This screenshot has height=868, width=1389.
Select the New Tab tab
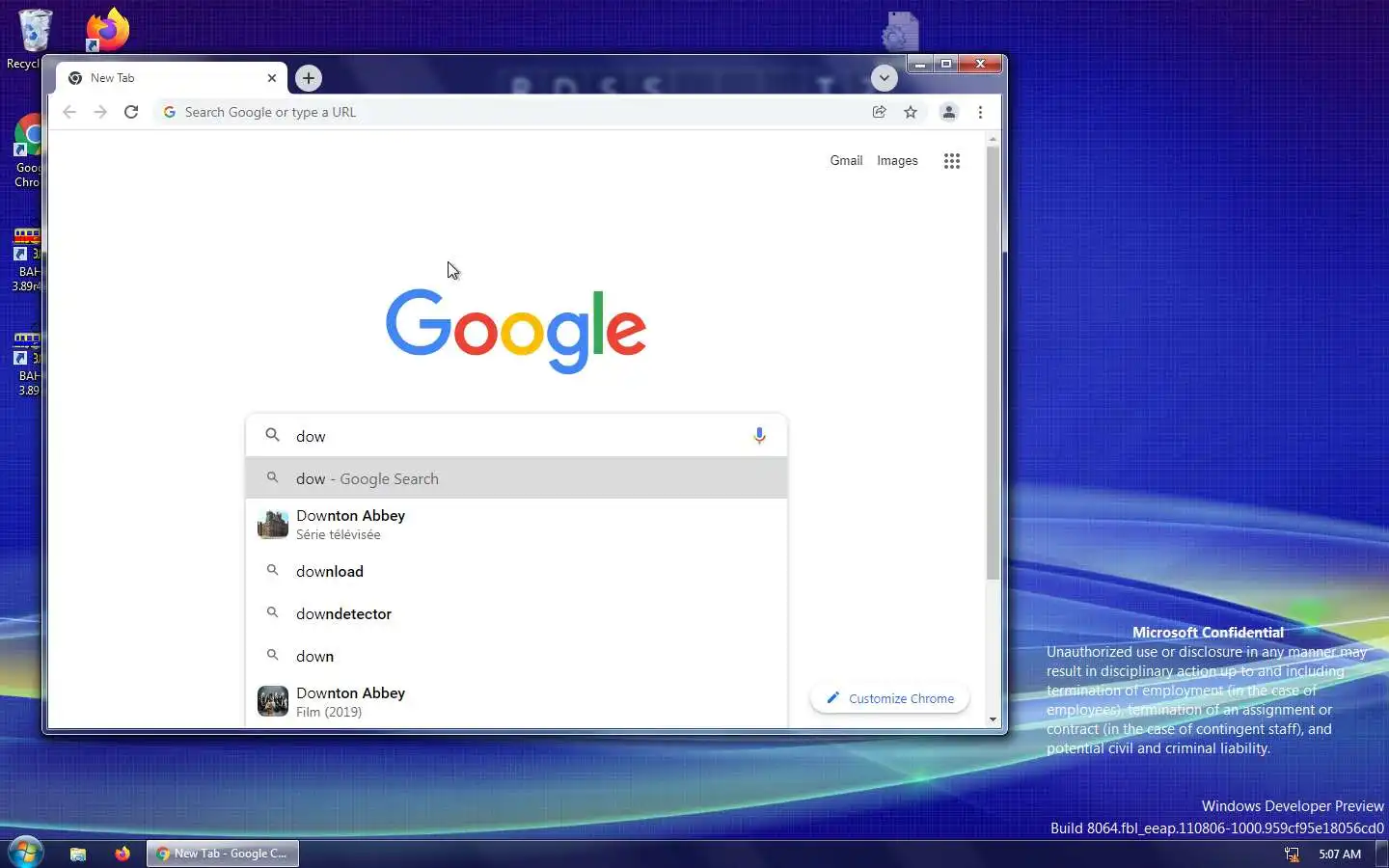[x=172, y=78]
